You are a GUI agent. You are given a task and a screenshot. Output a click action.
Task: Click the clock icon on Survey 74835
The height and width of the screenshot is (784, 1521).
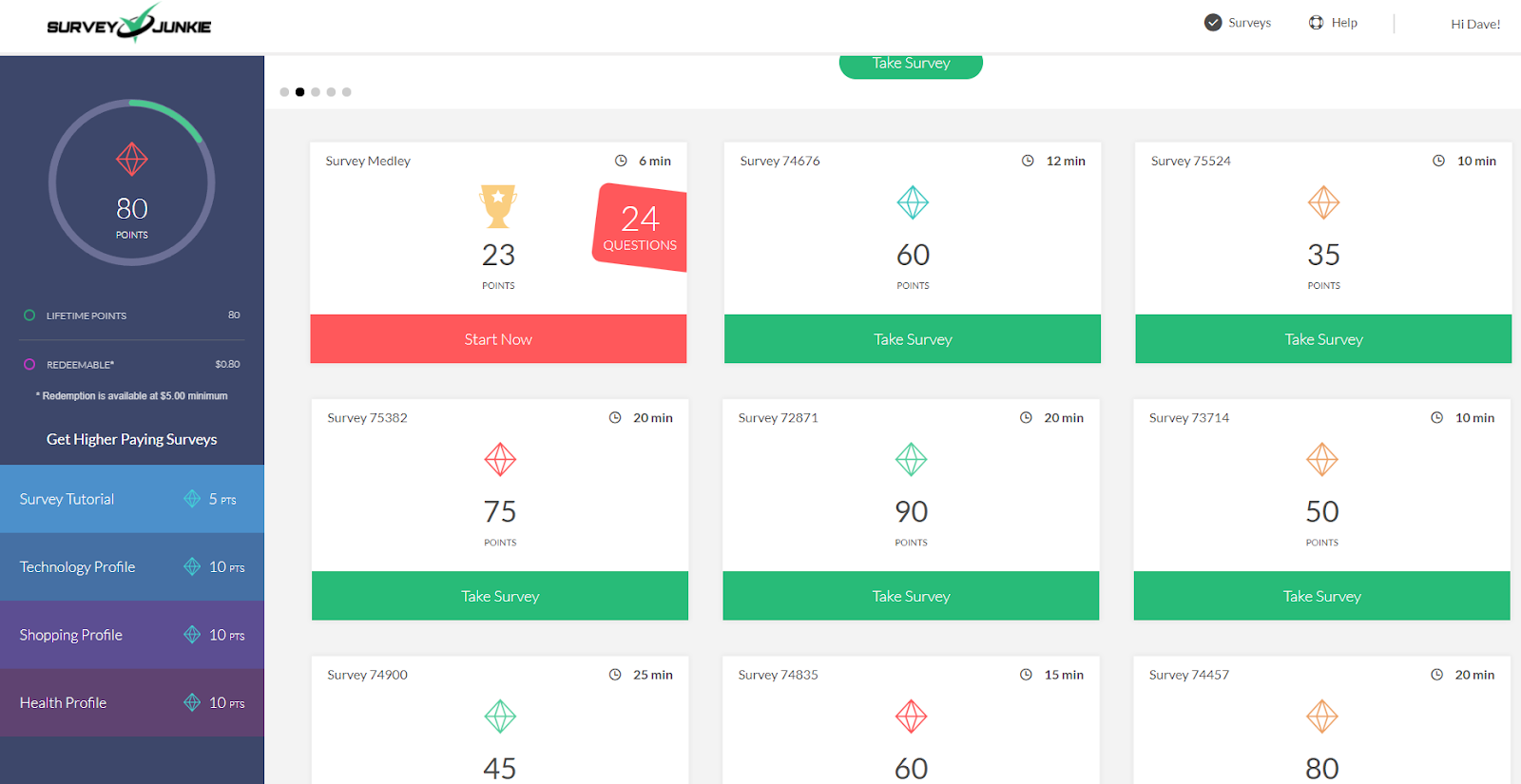click(1026, 675)
